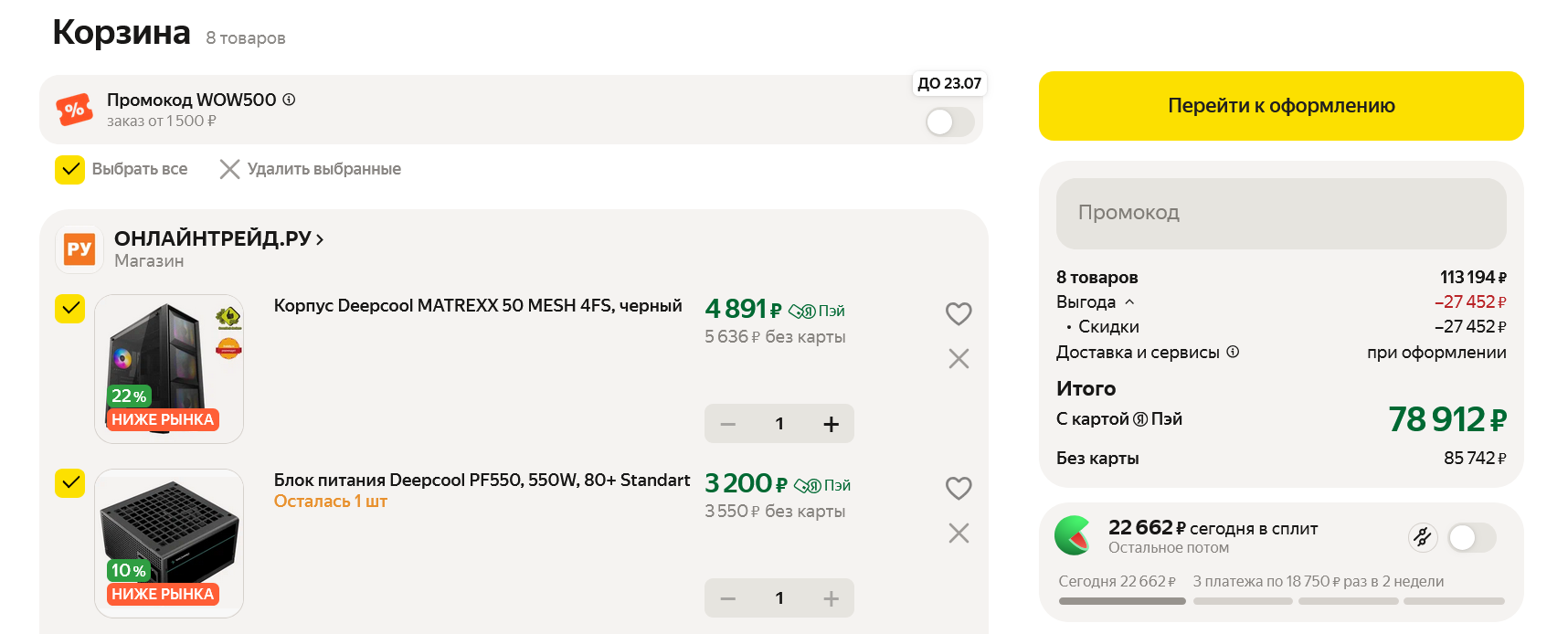The width and height of the screenshot is (1568, 634).
Task: Toggle the Выбрать все checkbox
Action: coord(70,169)
